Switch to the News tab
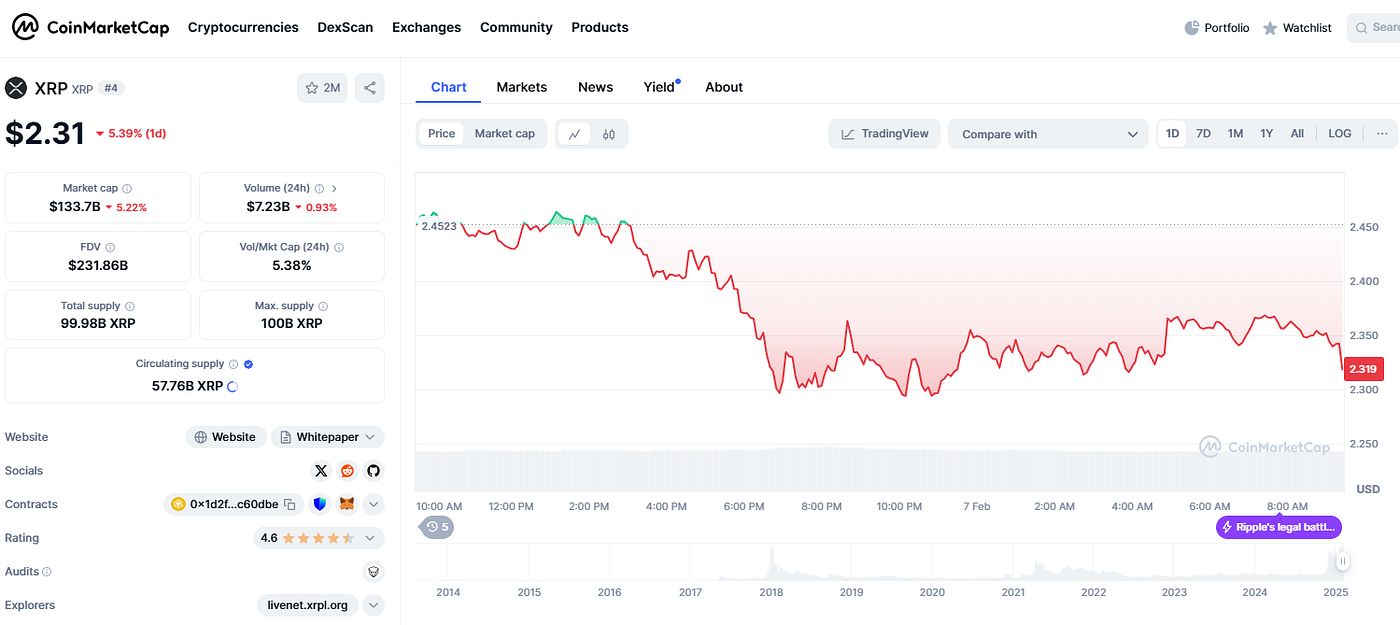Viewport: 1400px width, 625px height. [x=595, y=87]
